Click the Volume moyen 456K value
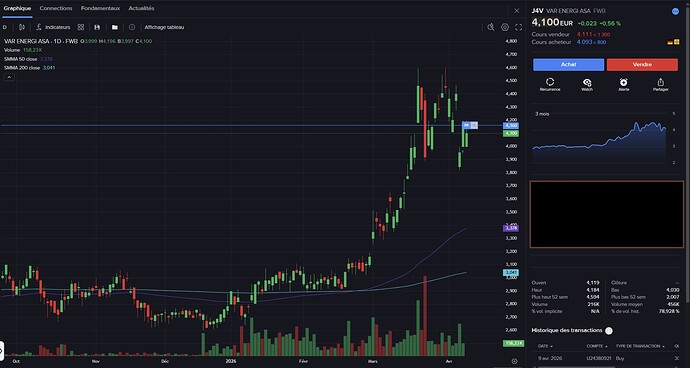Image resolution: width=690 pixels, height=368 pixels. point(673,305)
